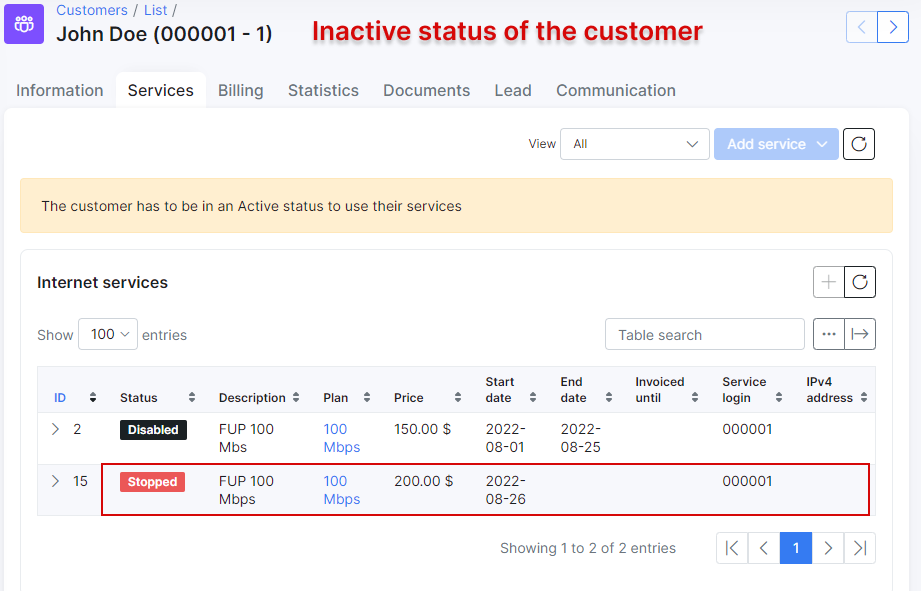Viewport: 921px width, 591px height.
Task: Refresh services using the icon beside Add service
Action: pos(858,144)
